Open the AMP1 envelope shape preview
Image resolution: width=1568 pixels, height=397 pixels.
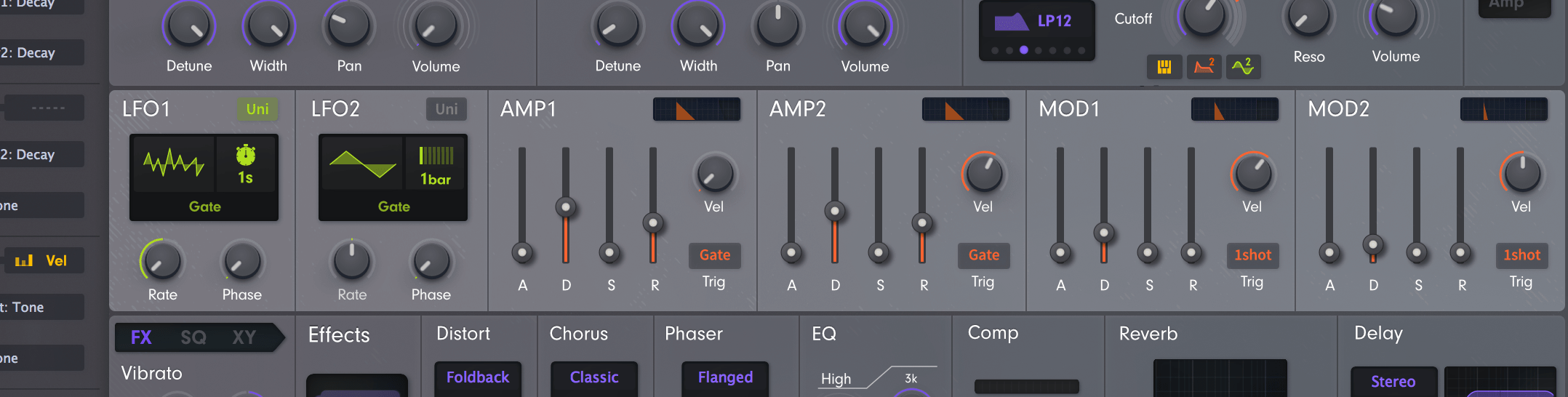[697, 110]
